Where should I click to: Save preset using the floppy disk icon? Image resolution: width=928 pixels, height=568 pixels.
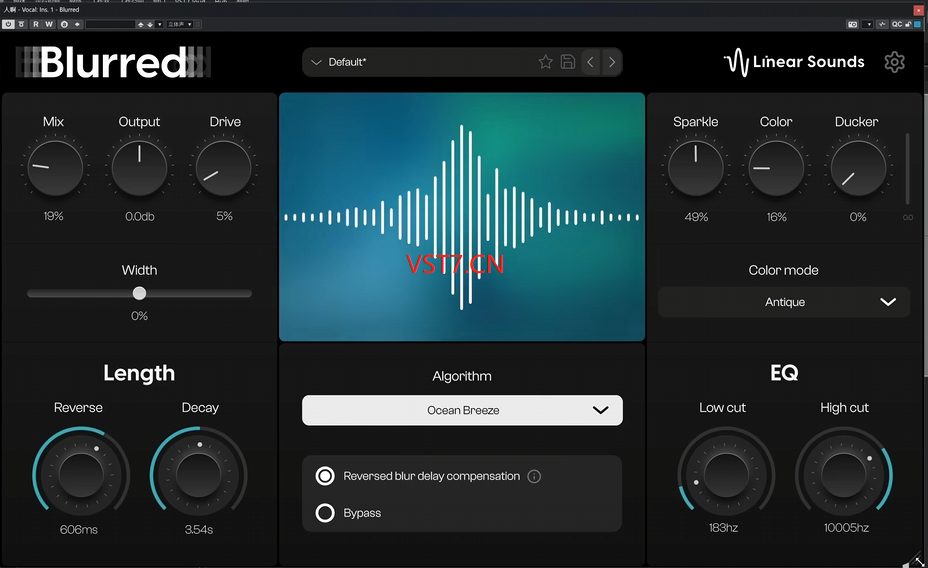(x=567, y=62)
